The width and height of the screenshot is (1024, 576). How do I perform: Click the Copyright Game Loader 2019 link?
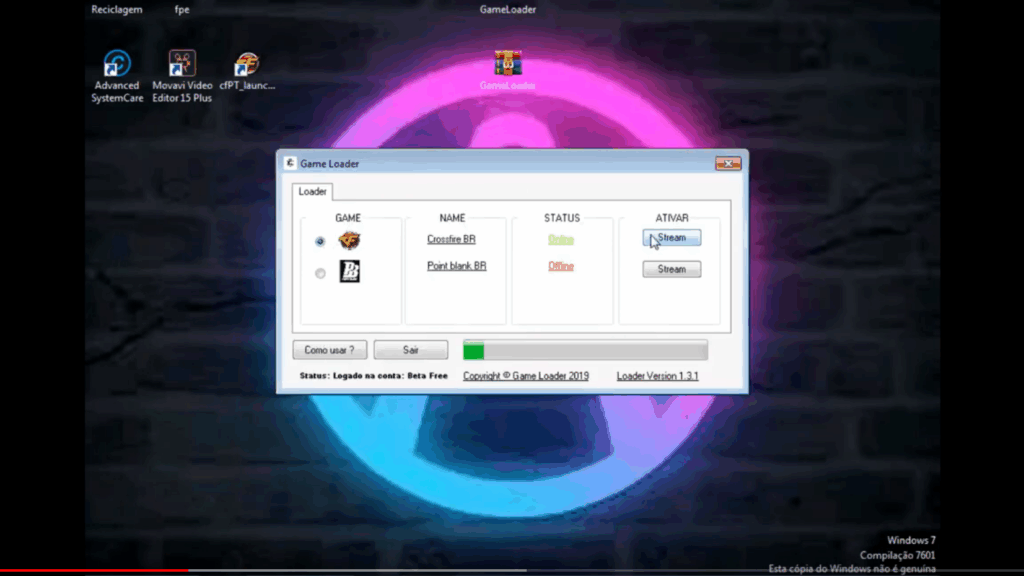coord(525,376)
